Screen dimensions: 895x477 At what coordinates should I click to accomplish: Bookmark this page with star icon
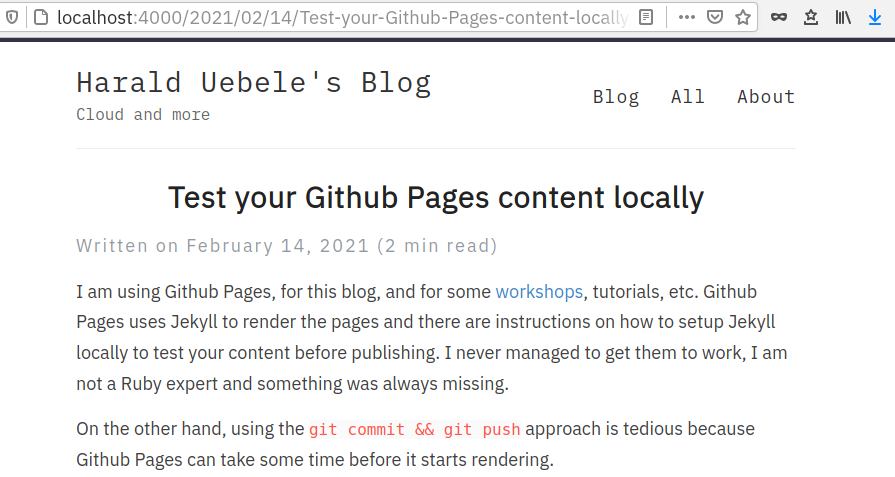(743, 18)
